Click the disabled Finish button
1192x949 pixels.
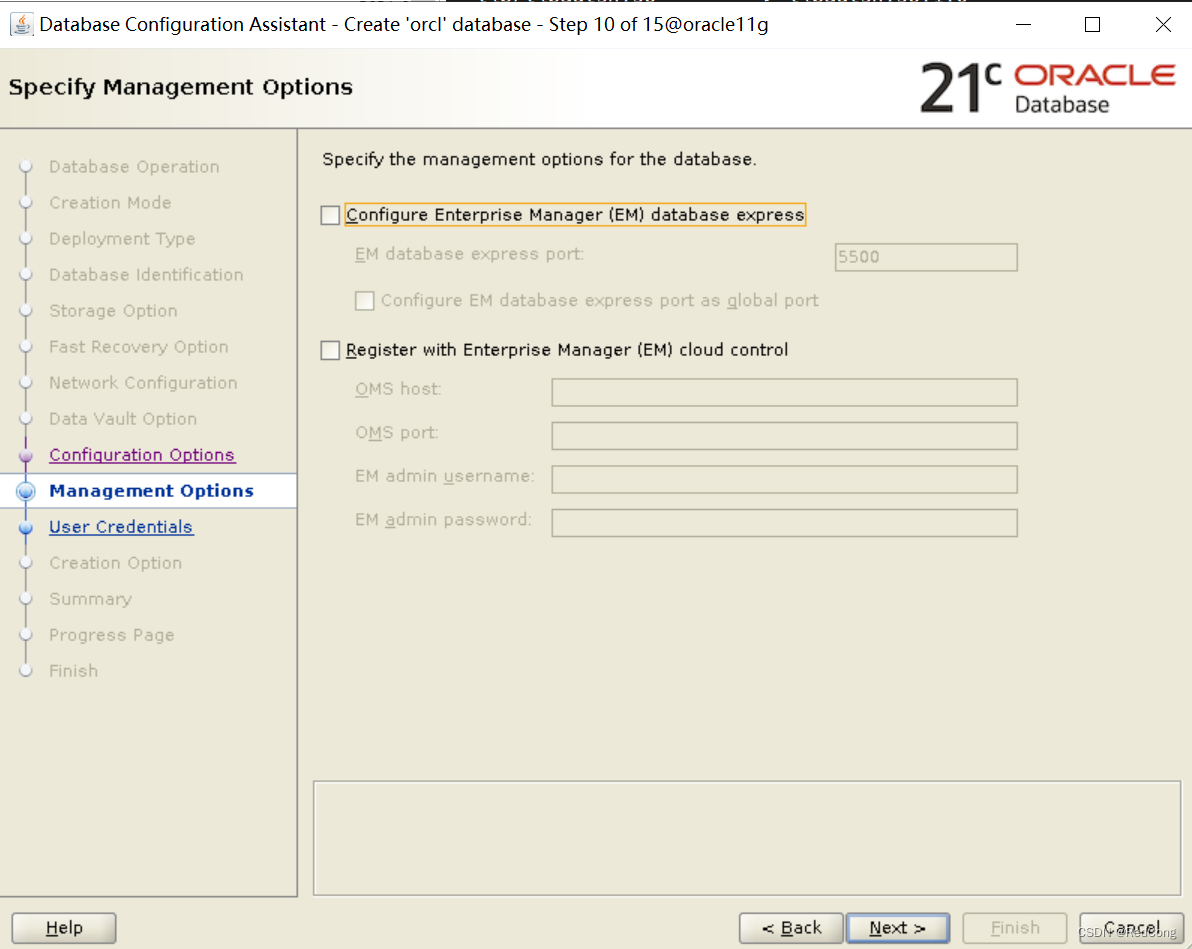1014,928
